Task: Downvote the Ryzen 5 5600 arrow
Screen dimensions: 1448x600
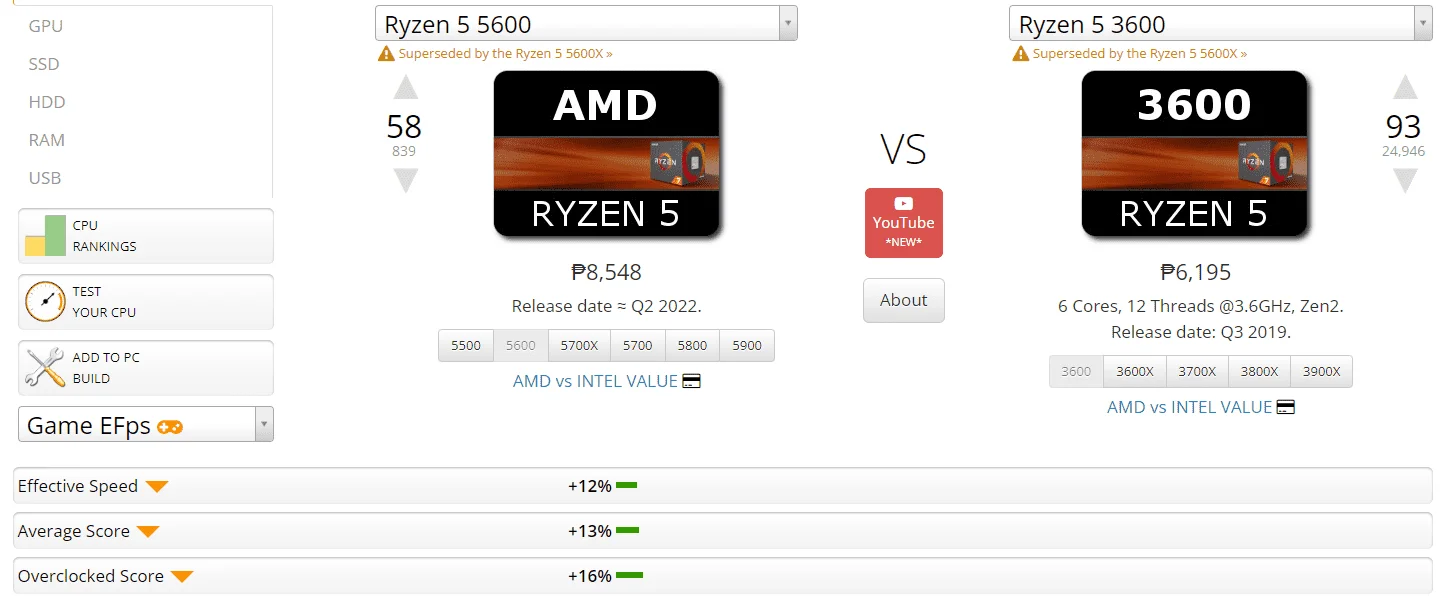Action: pyautogui.click(x=405, y=181)
